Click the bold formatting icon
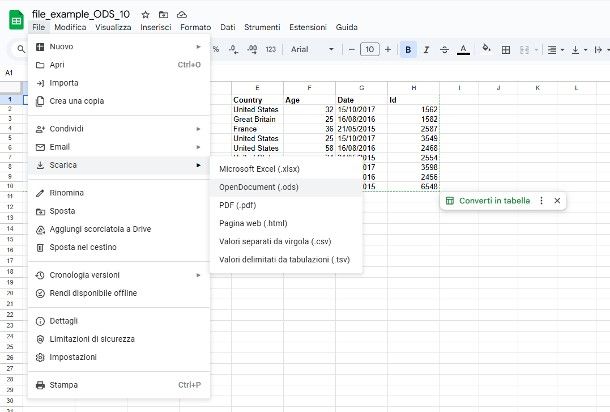Screen dimensions: 610x412 pos(408,49)
